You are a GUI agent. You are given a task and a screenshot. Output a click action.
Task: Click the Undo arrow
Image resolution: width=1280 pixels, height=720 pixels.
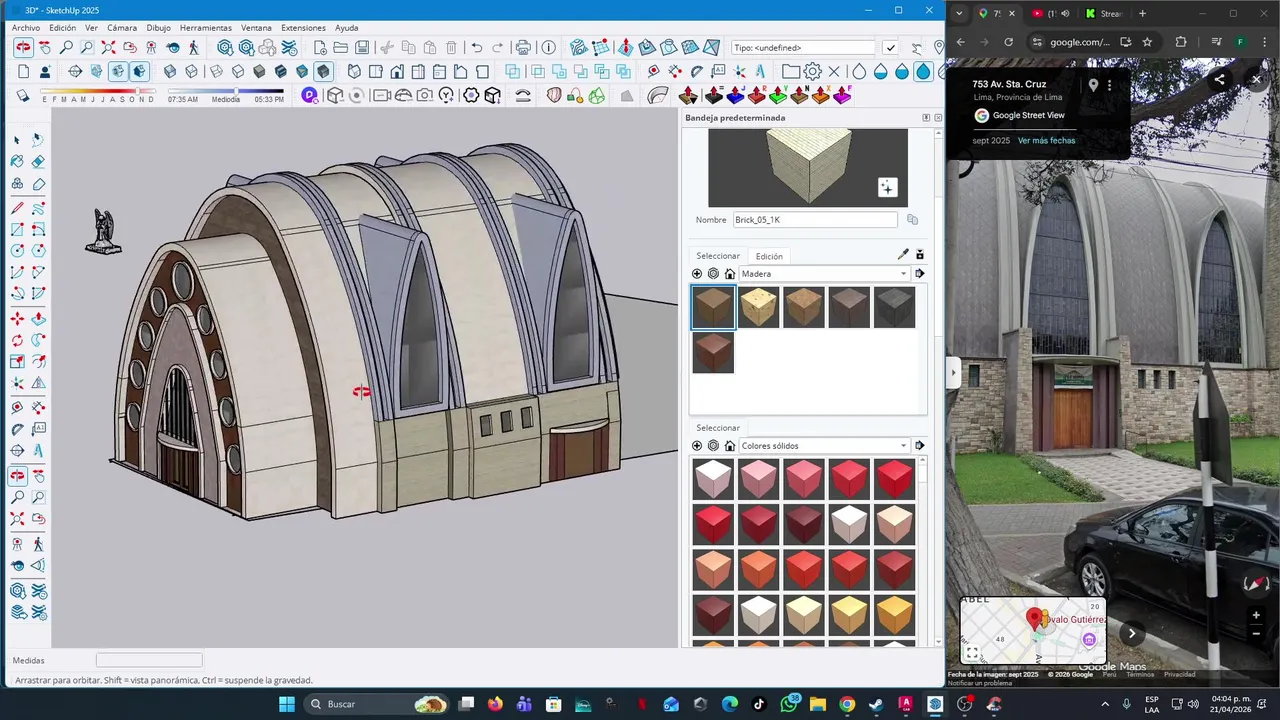click(476, 47)
